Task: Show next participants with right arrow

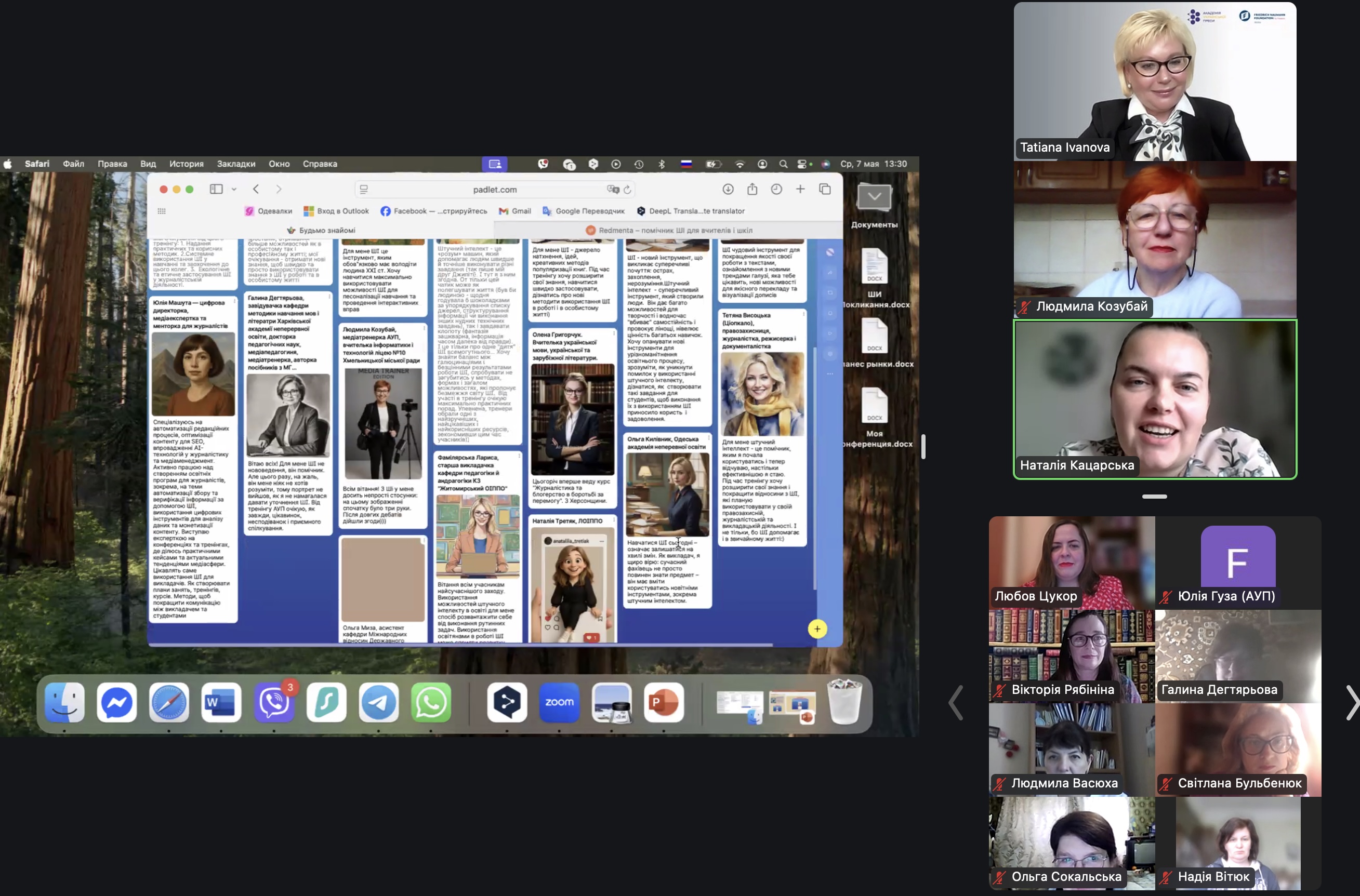Action: click(x=1351, y=702)
